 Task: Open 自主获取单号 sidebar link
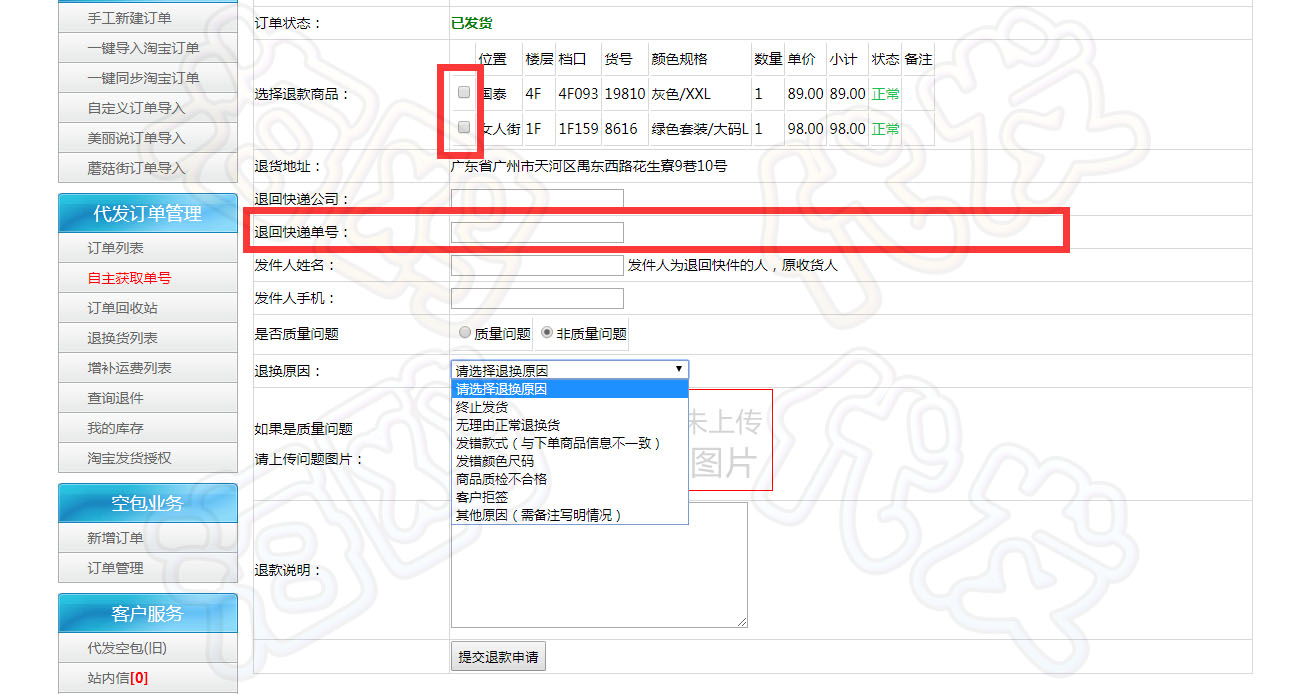tap(129, 278)
